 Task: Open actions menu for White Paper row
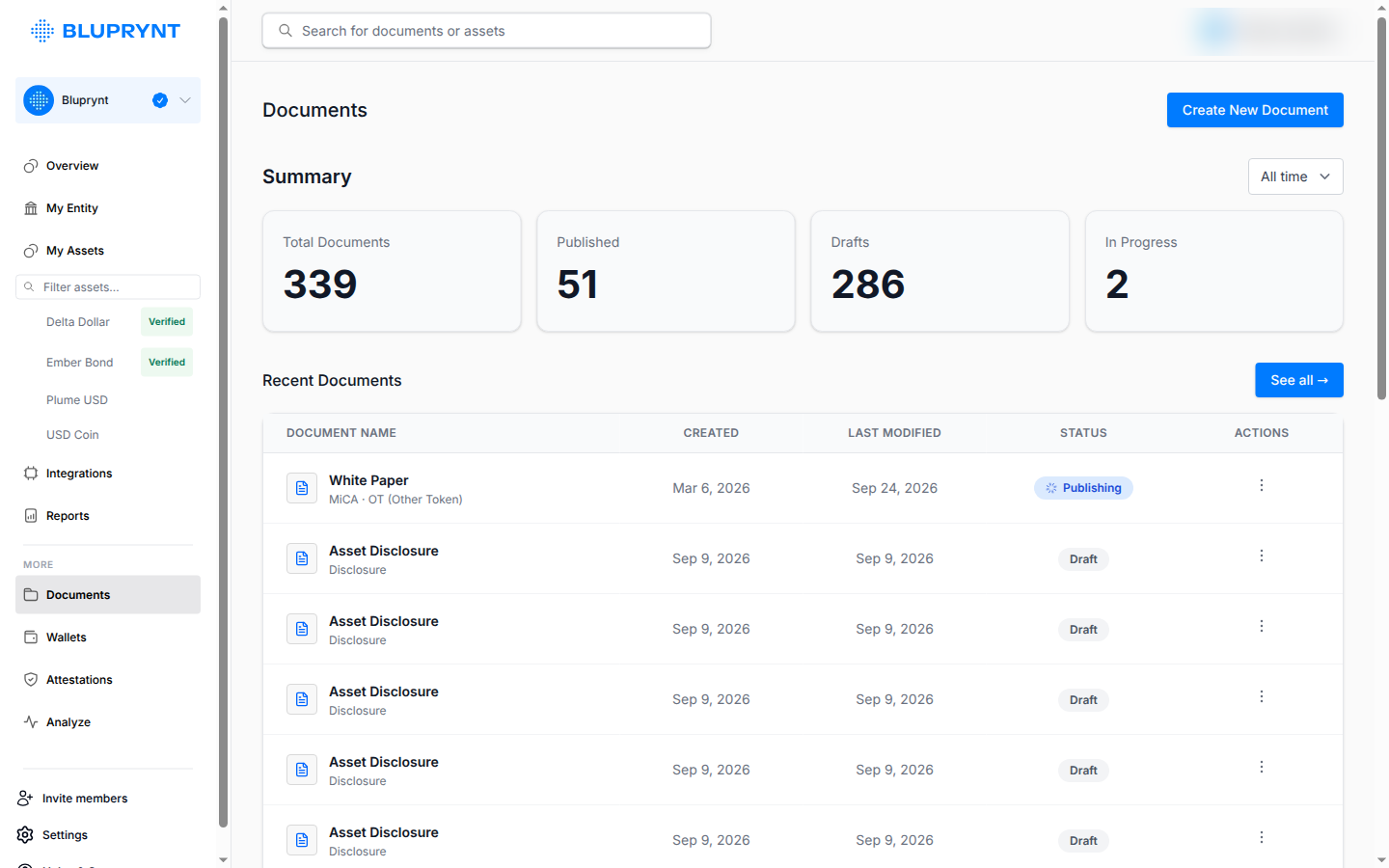[1261, 486]
